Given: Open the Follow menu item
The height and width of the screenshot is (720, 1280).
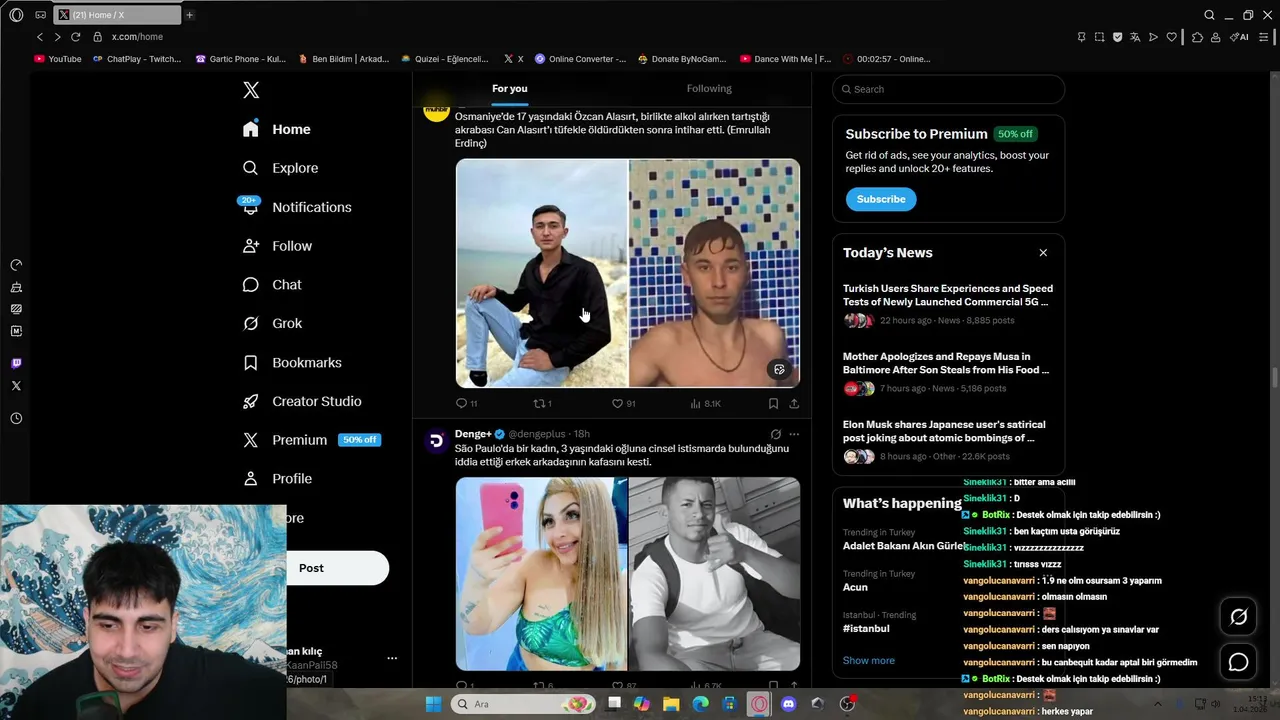Looking at the screenshot, I should tap(277, 246).
